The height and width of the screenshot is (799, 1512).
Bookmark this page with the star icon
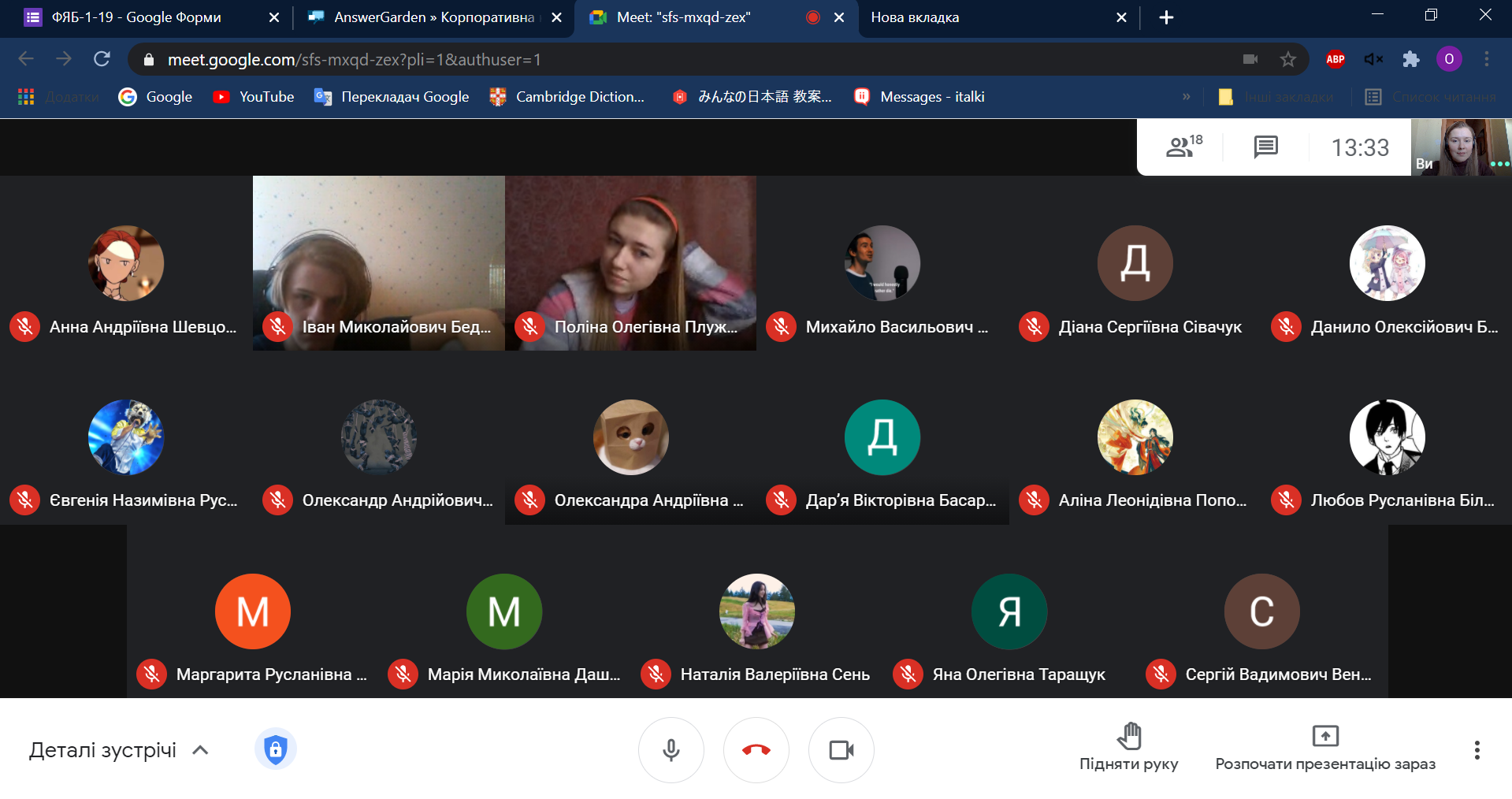pos(1287,59)
